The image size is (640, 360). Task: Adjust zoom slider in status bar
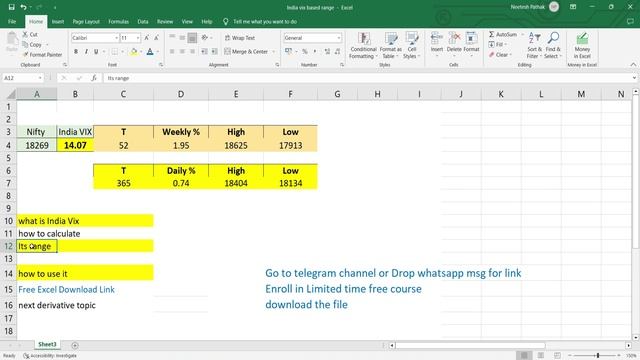pyautogui.click(x=598, y=356)
